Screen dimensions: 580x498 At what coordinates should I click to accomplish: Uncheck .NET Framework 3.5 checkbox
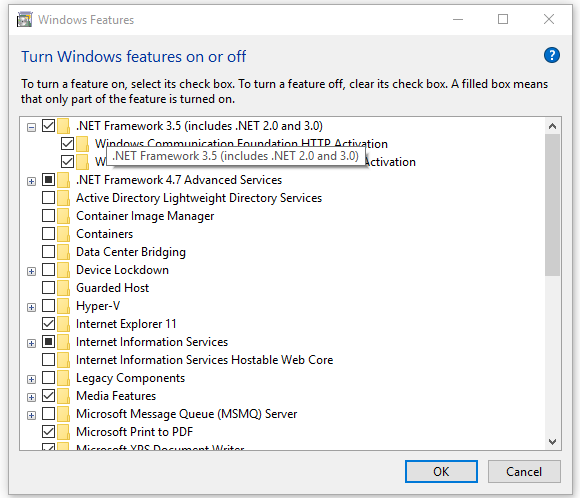point(48,125)
